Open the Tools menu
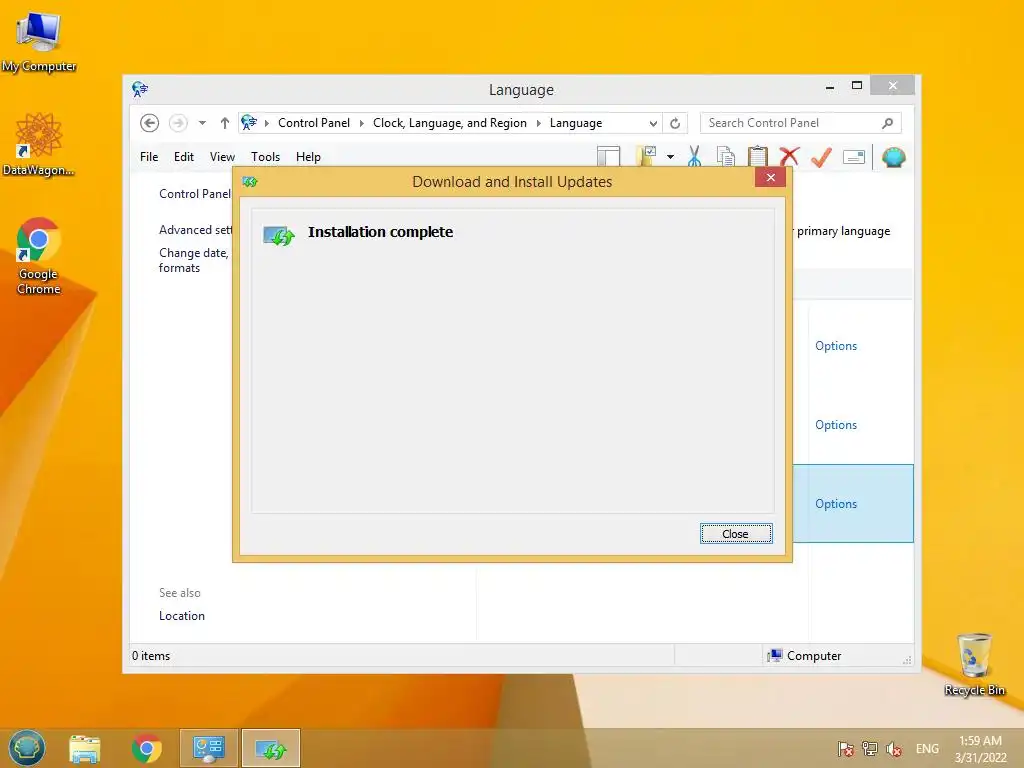This screenshot has width=1024, height=768. tap(265, 157)
